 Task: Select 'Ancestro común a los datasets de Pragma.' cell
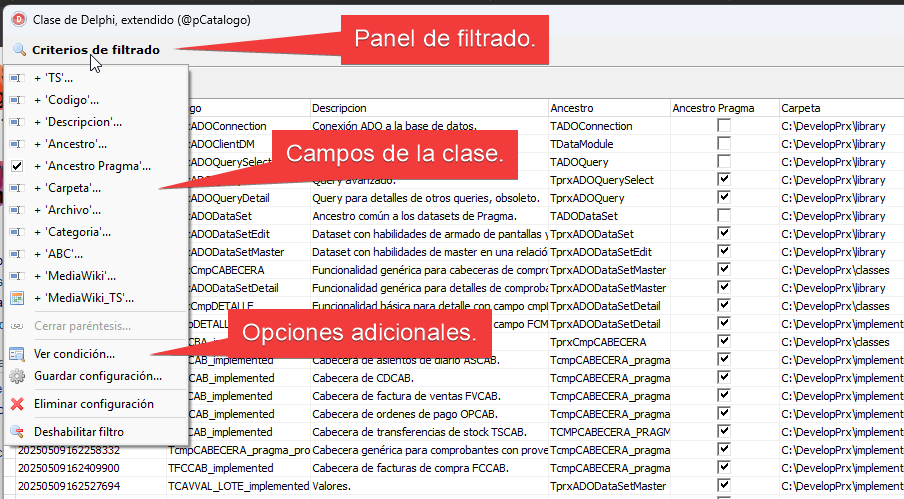click(x=430, y=216)
